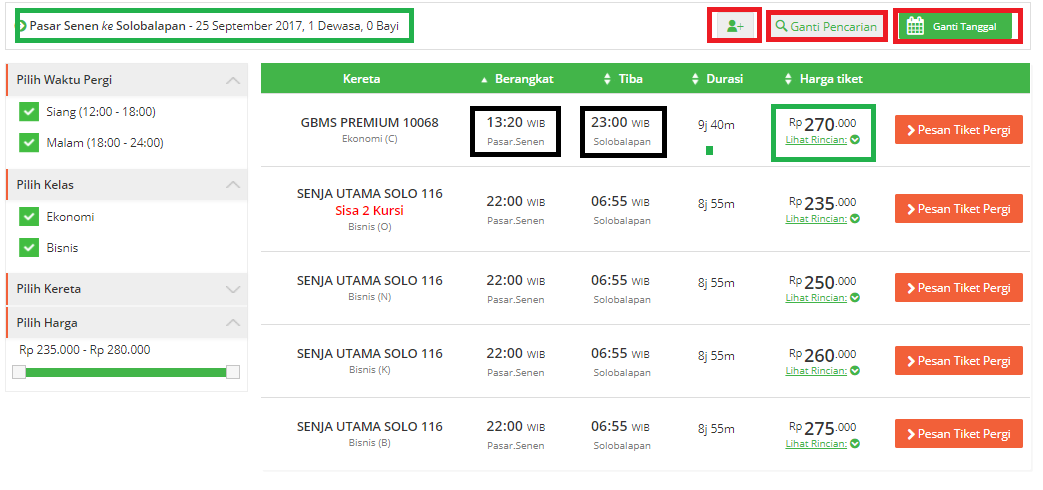Open Lihat Rincian for Rp 235.000 ticket
This screenshot has height=490, width=1043.
click(816, 218)
